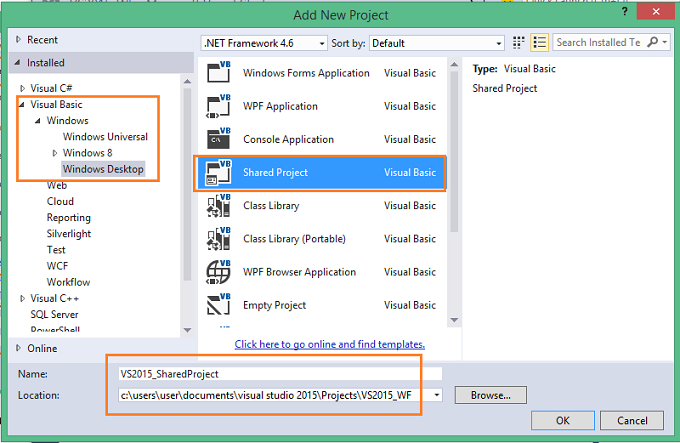The width and height of the screenshot is (680, 443).
Task: Click the Search Installed Templates box
Action: [x=598, y=42]
